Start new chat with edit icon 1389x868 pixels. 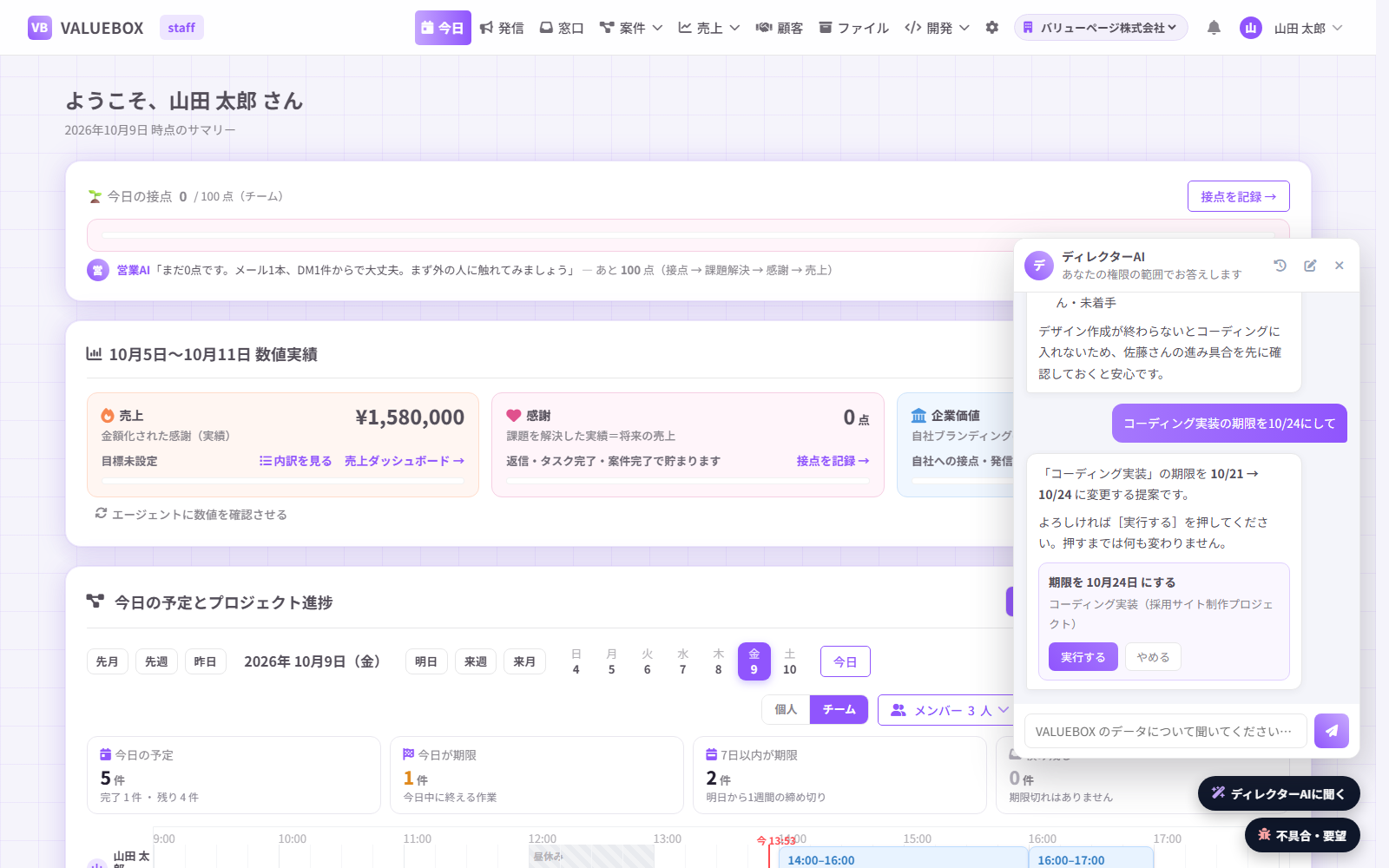click(x=1310, y=266)
